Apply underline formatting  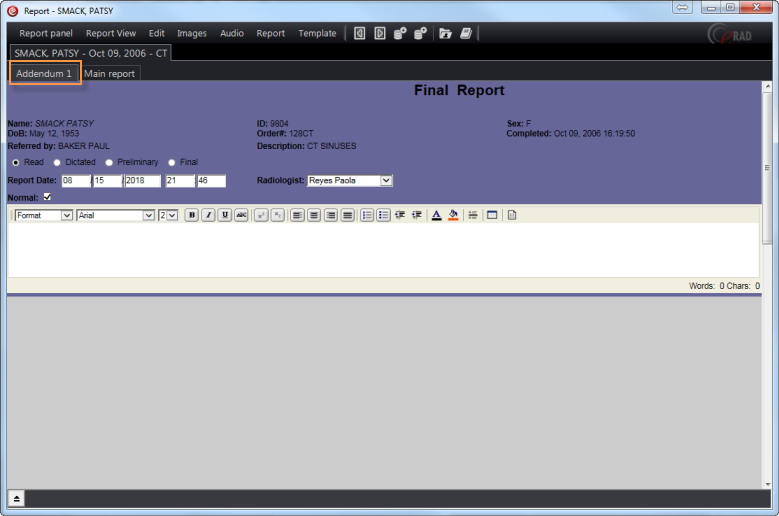tap(224, 215)
